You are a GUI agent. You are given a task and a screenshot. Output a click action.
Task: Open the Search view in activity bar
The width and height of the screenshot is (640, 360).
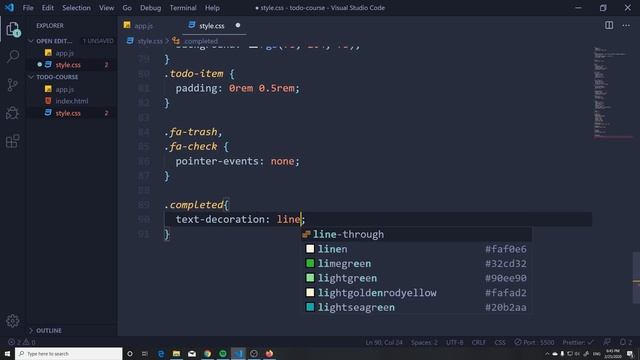click(x=13, y=56)
